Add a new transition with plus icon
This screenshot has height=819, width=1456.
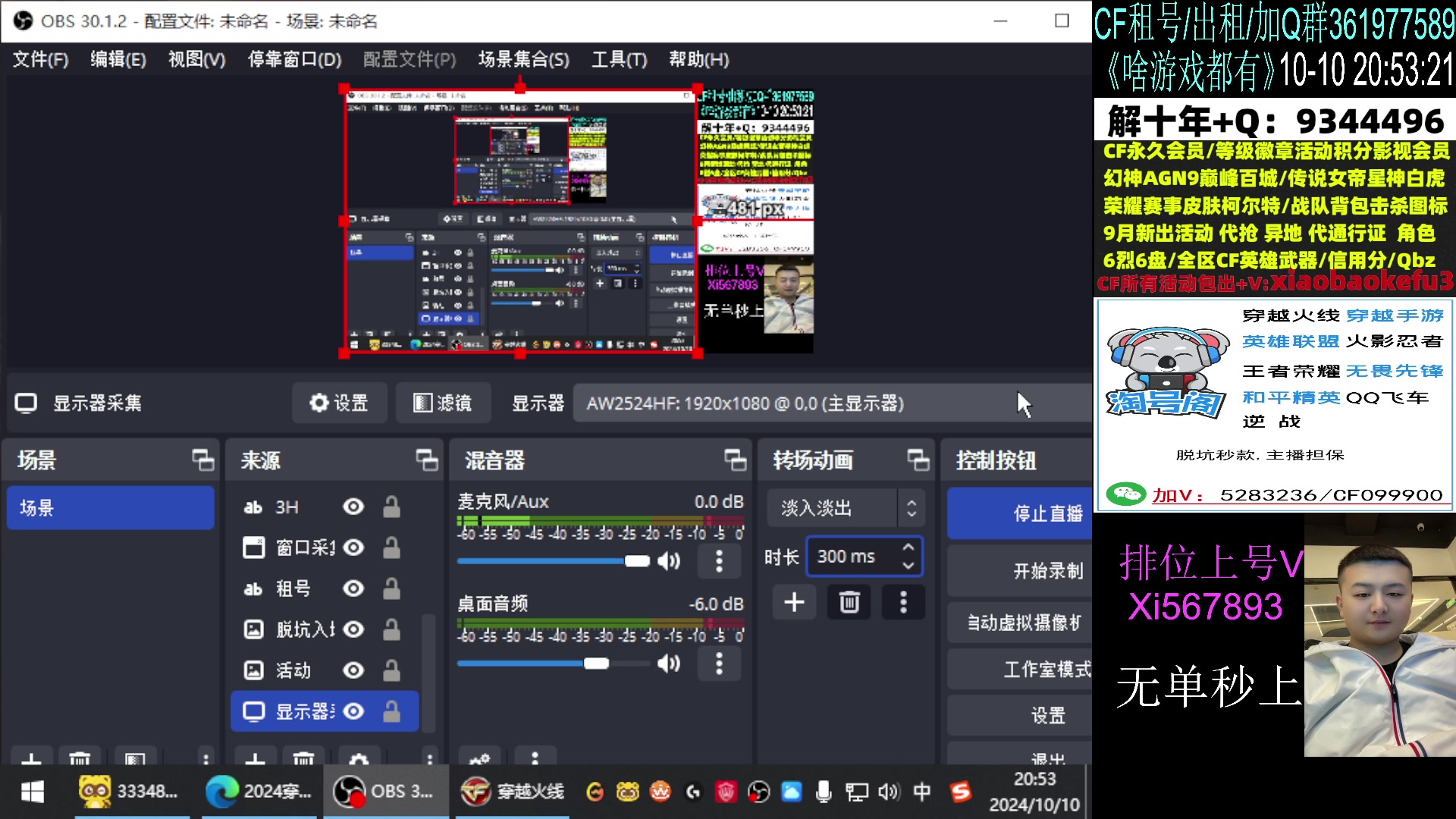[x=794, y=602]
